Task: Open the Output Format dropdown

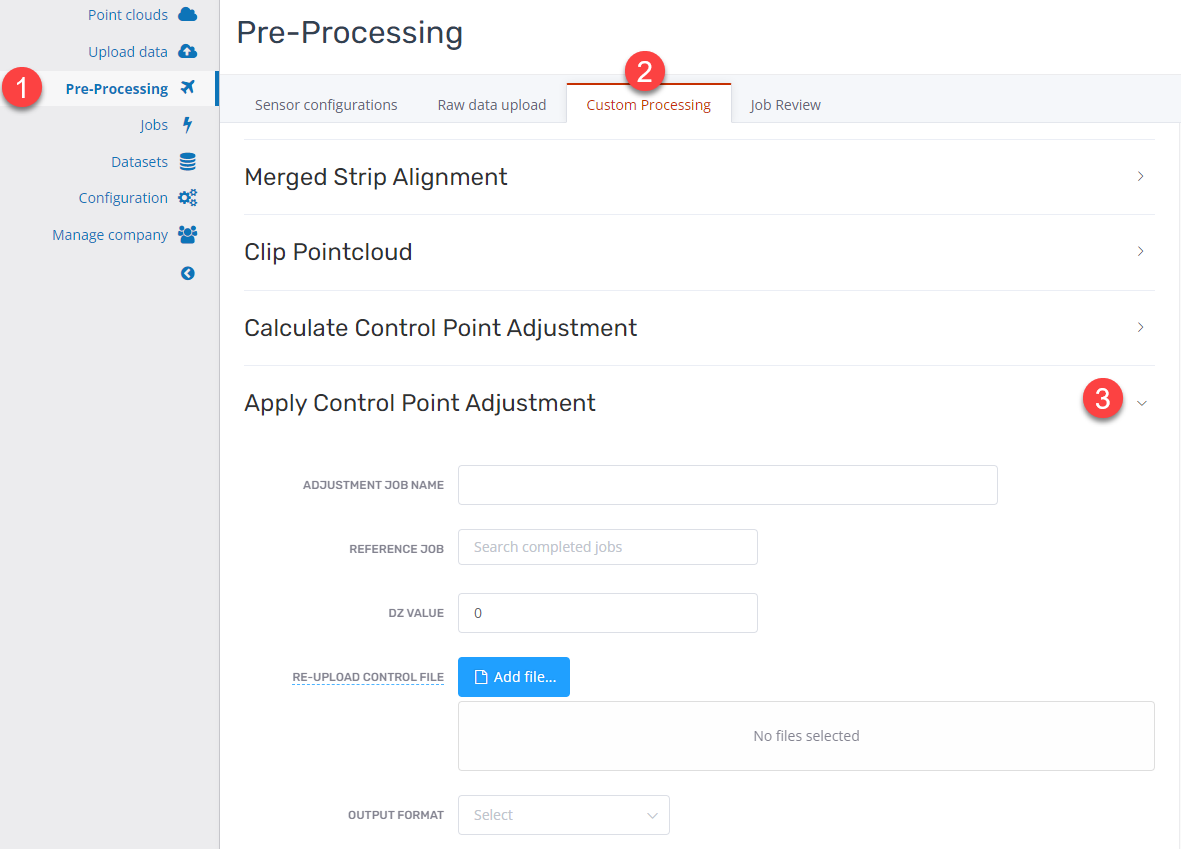Action: [x=563, y=815]
